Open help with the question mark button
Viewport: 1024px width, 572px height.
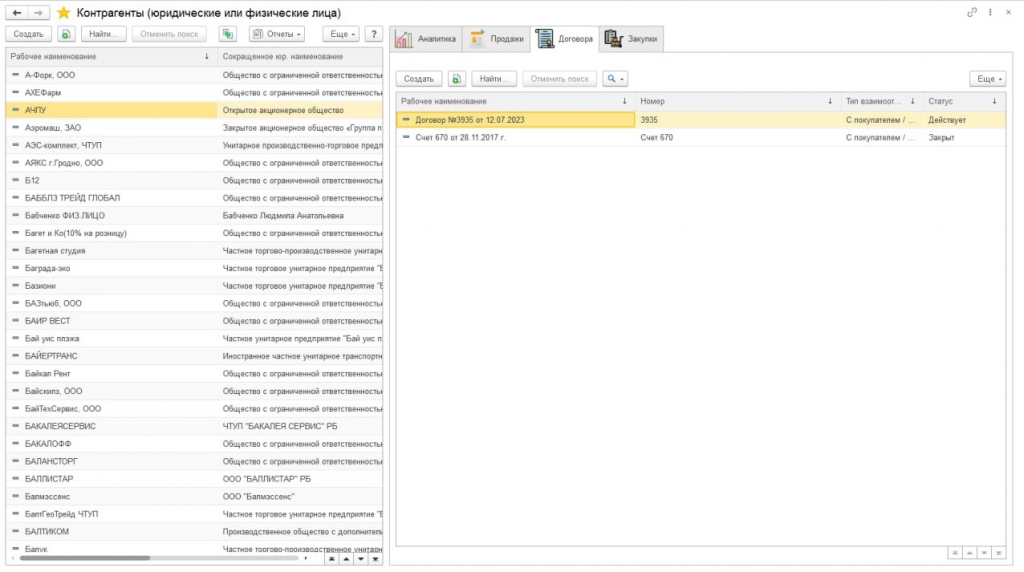pyautogui.click(x=374, y=34)
